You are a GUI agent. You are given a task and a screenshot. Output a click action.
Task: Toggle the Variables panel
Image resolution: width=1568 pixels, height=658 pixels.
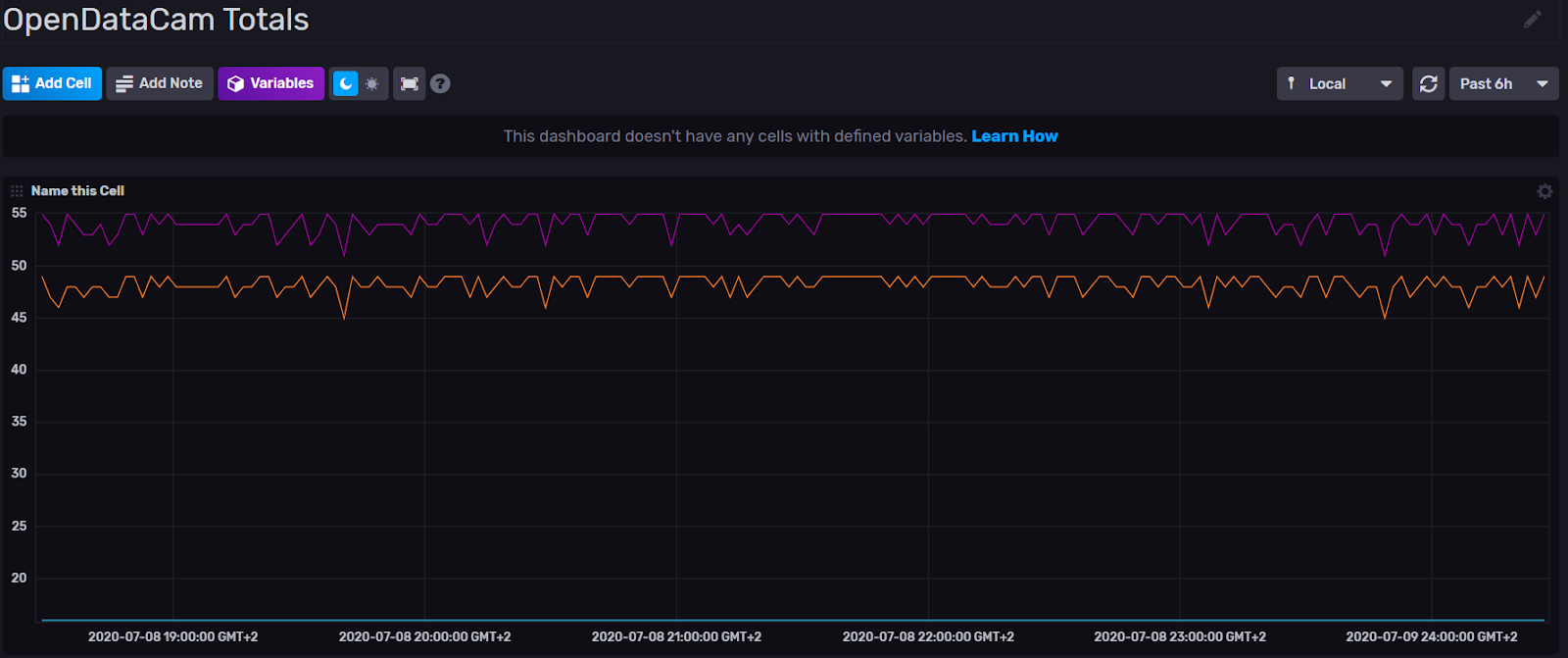click(x=271, y=83)
